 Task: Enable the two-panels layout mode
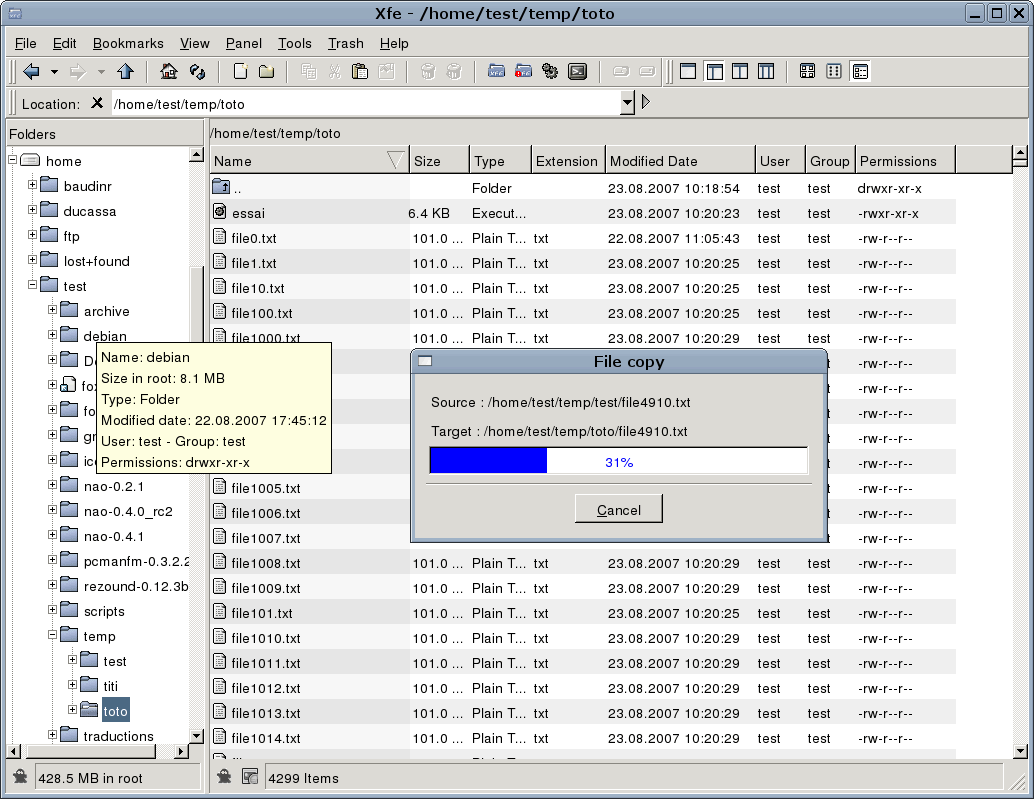point(738,71)
